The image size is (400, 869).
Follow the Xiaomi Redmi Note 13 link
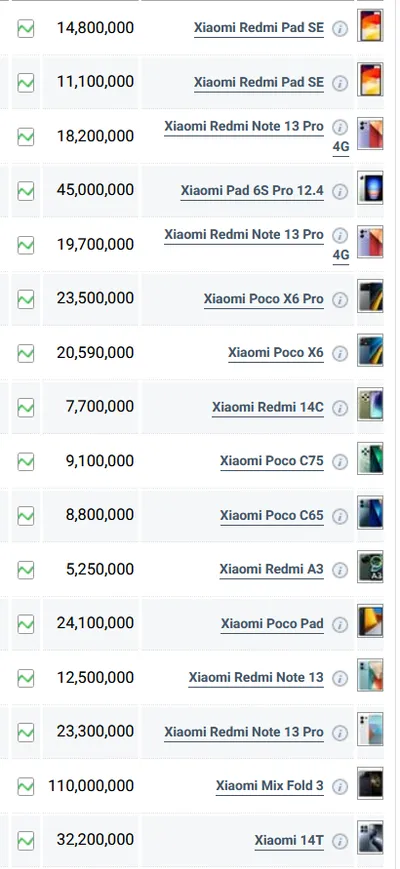[x=256, y=678]
